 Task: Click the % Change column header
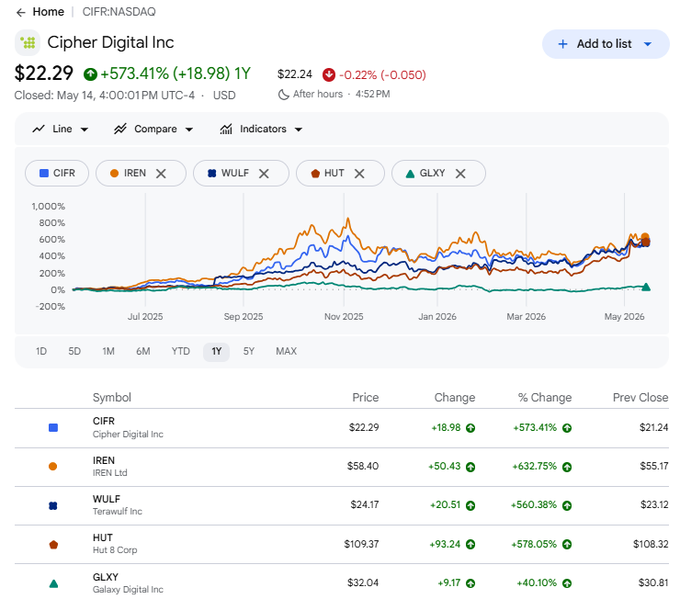point(545,397)
